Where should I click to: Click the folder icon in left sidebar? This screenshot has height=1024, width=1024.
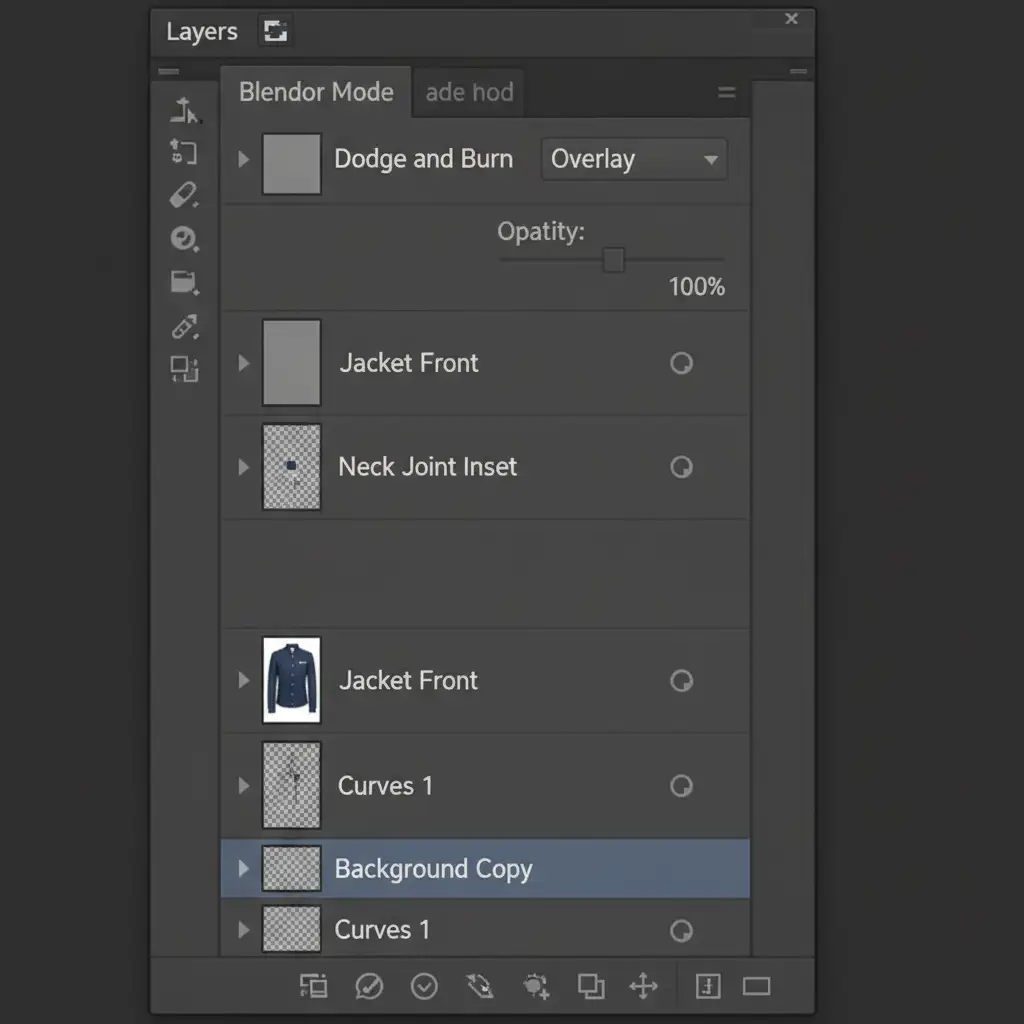tap(184, 283)
